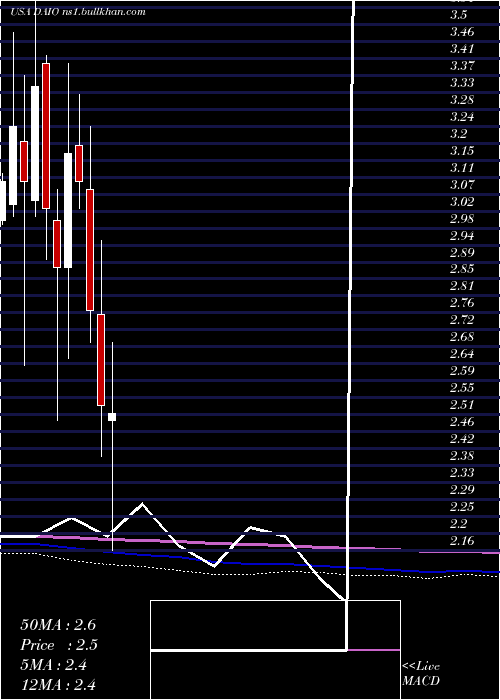The width and height of the screenshot is (500, 700).
Task: Click the '5MA : 2.4' label
Action: [x=54, y=665]
